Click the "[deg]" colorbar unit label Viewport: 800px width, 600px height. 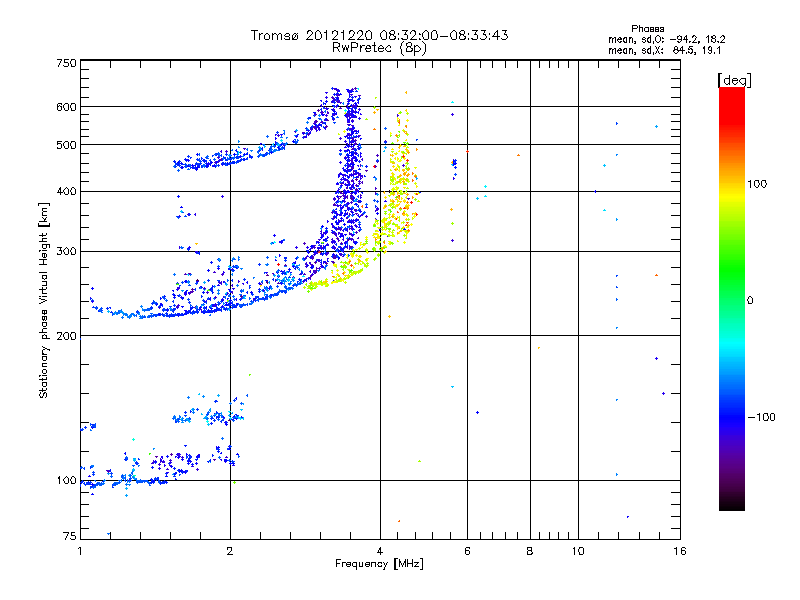pyautogui.click(x=734, y=80)
